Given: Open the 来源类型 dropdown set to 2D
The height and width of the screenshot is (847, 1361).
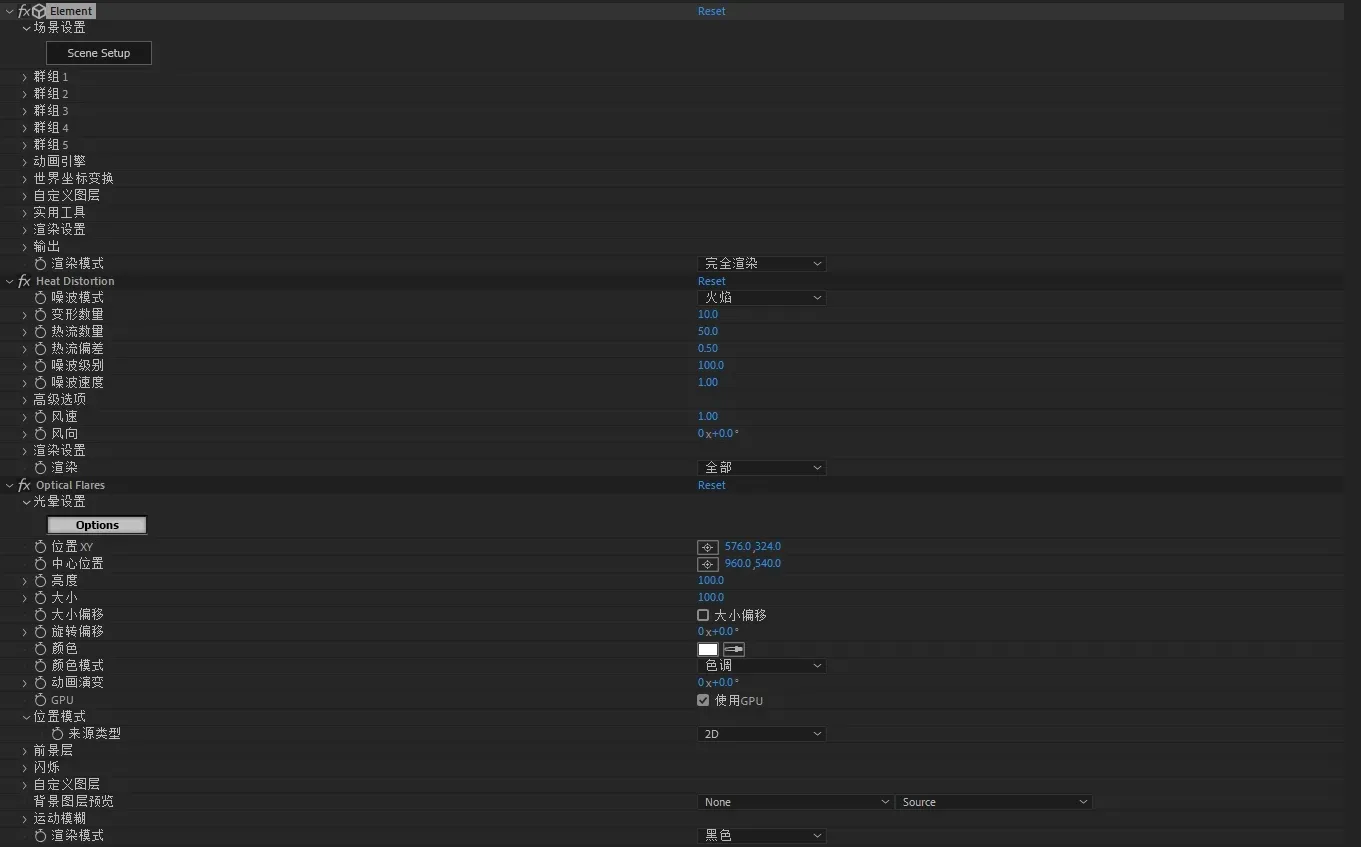Looking at the screenshot, I should (761, 734).
